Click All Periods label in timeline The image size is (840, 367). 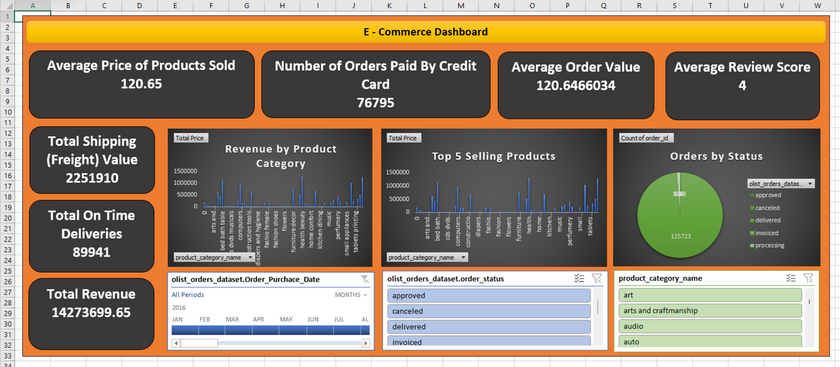tap(188, 295)
